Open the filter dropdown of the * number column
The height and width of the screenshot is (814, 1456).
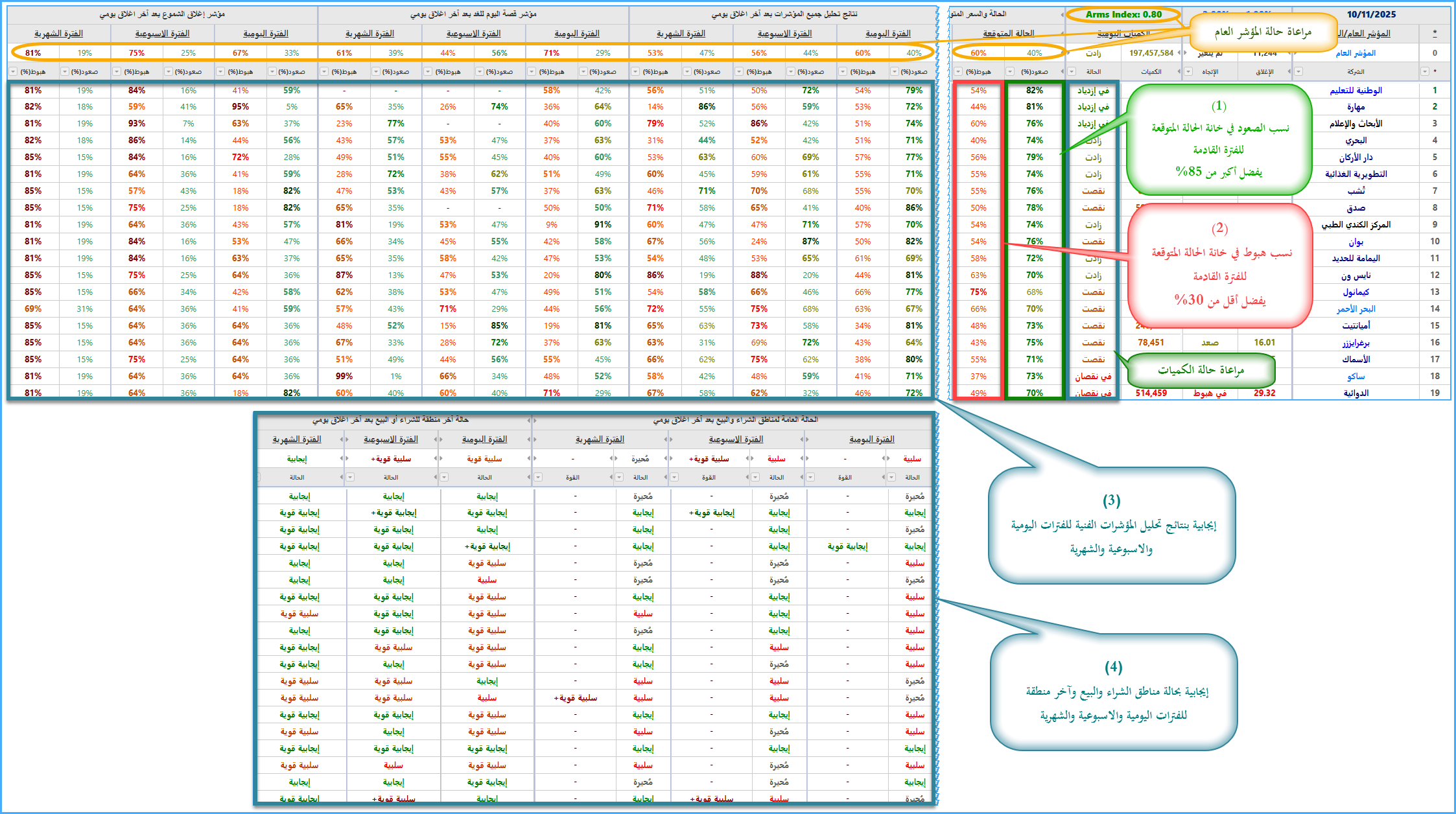pos(1424,72)
